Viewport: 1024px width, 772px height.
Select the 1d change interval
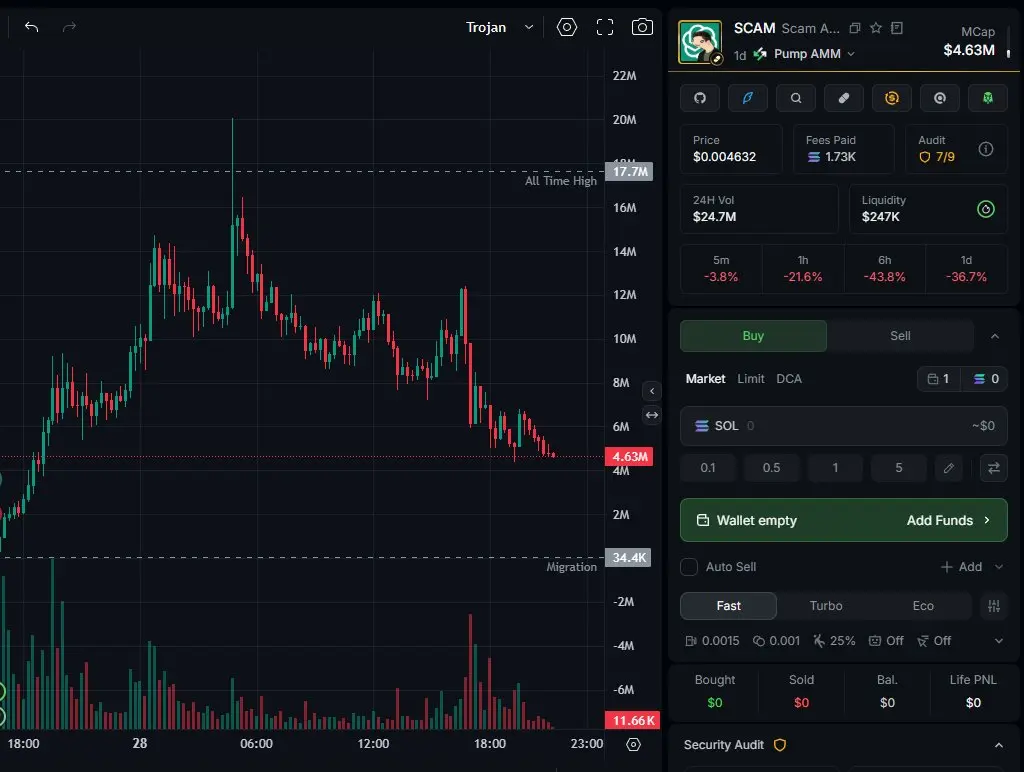966,268
